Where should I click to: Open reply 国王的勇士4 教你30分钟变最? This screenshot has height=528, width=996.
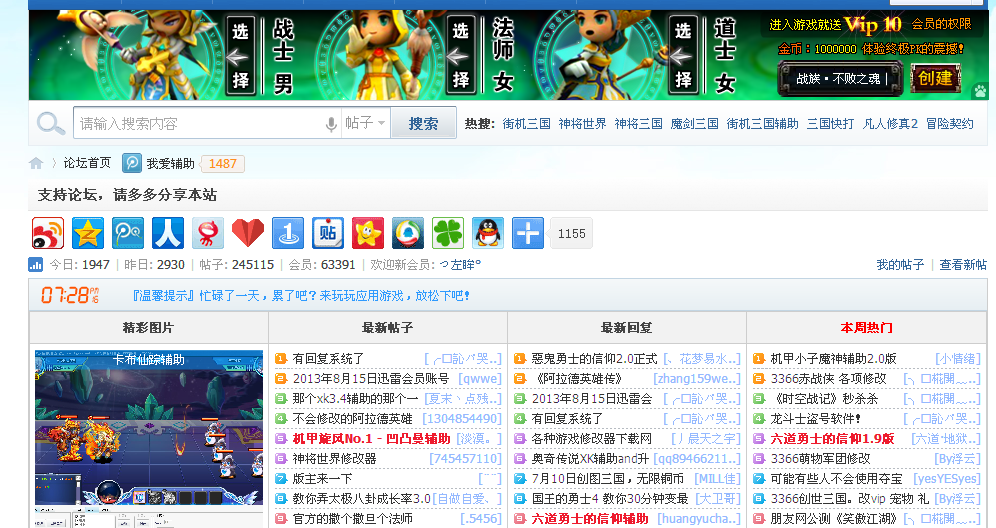[x=610, y=499]
